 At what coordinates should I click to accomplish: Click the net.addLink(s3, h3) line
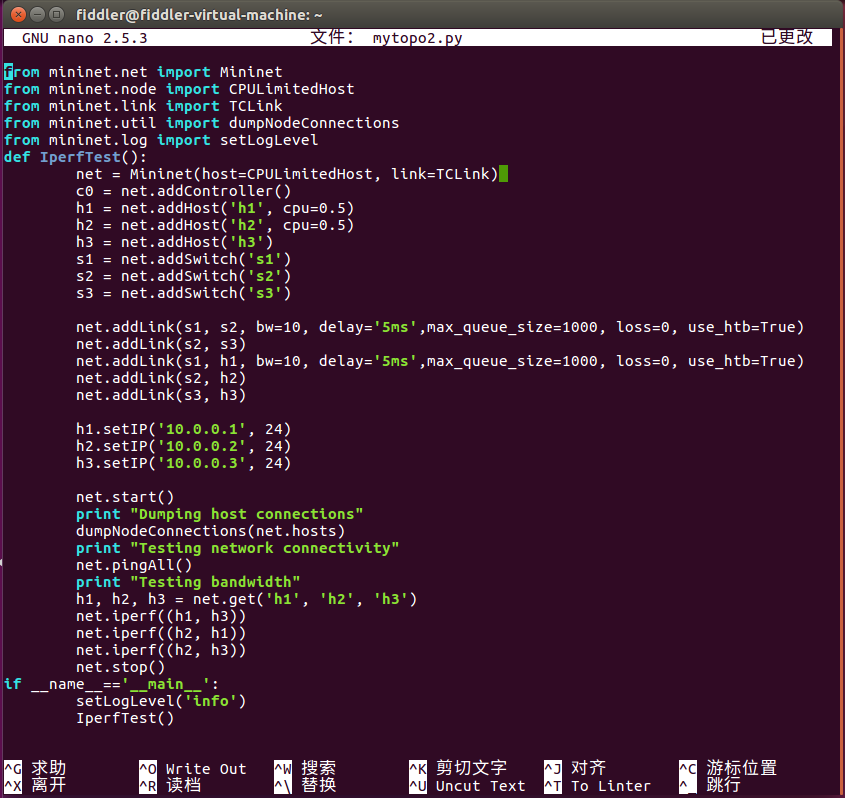pos(161,395)
